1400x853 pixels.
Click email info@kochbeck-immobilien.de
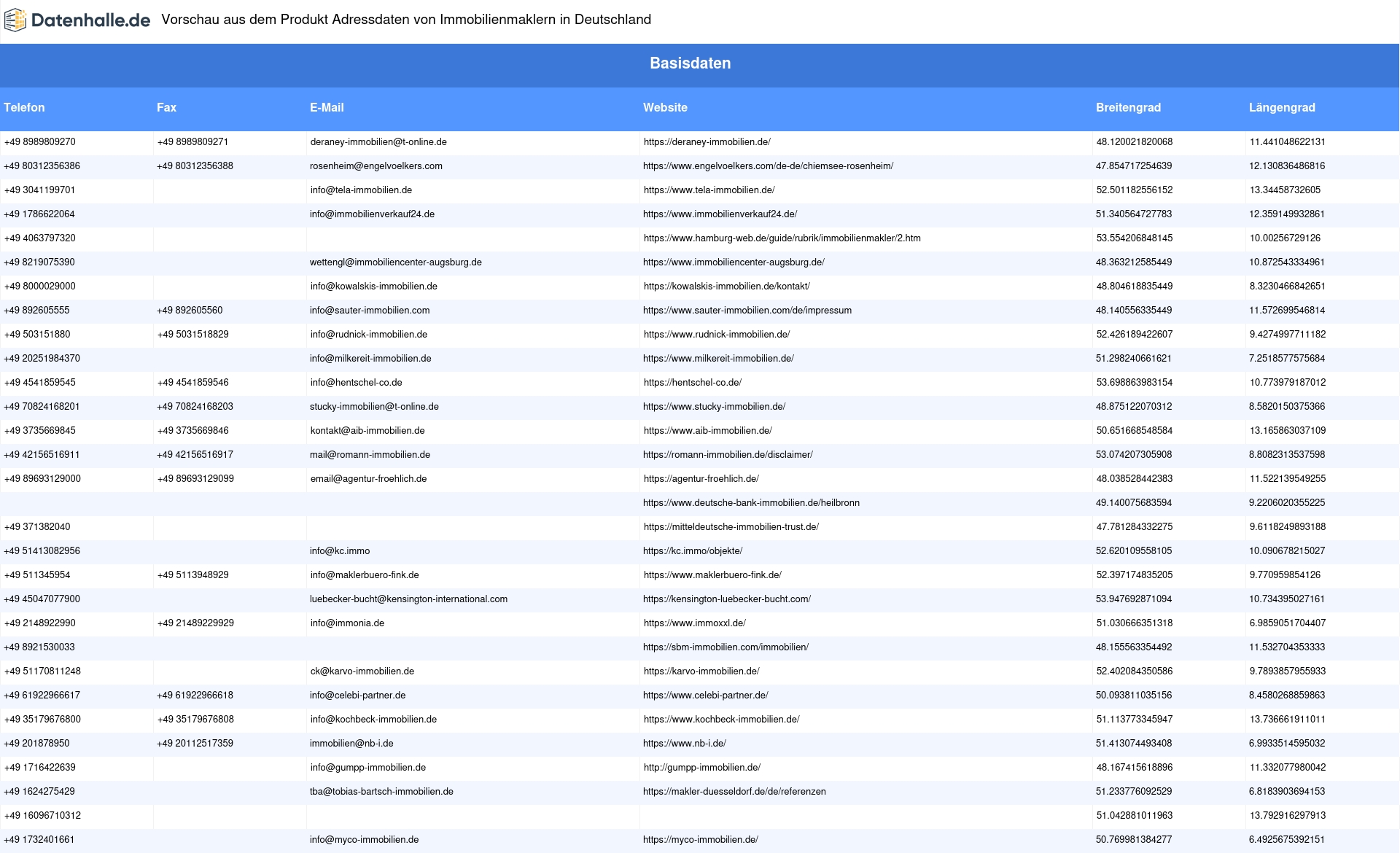(x=373, y=720)
